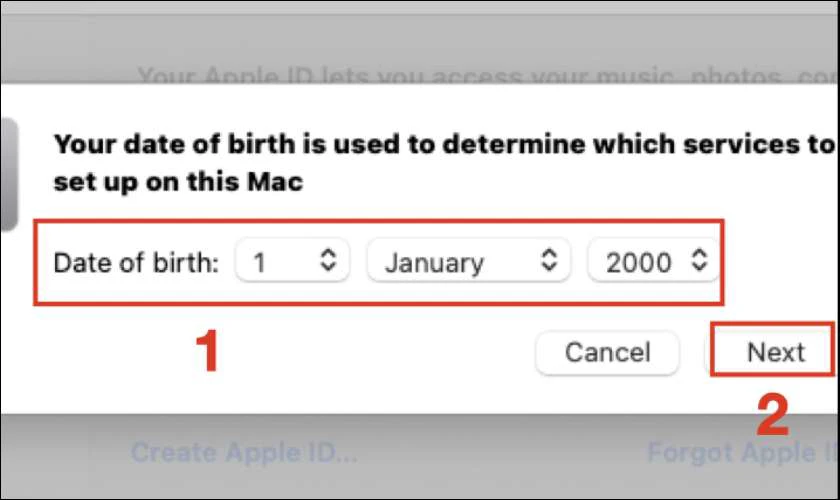840x500 pixels.
Task: Click the red annotation number 1
Action: coord(206,352)
